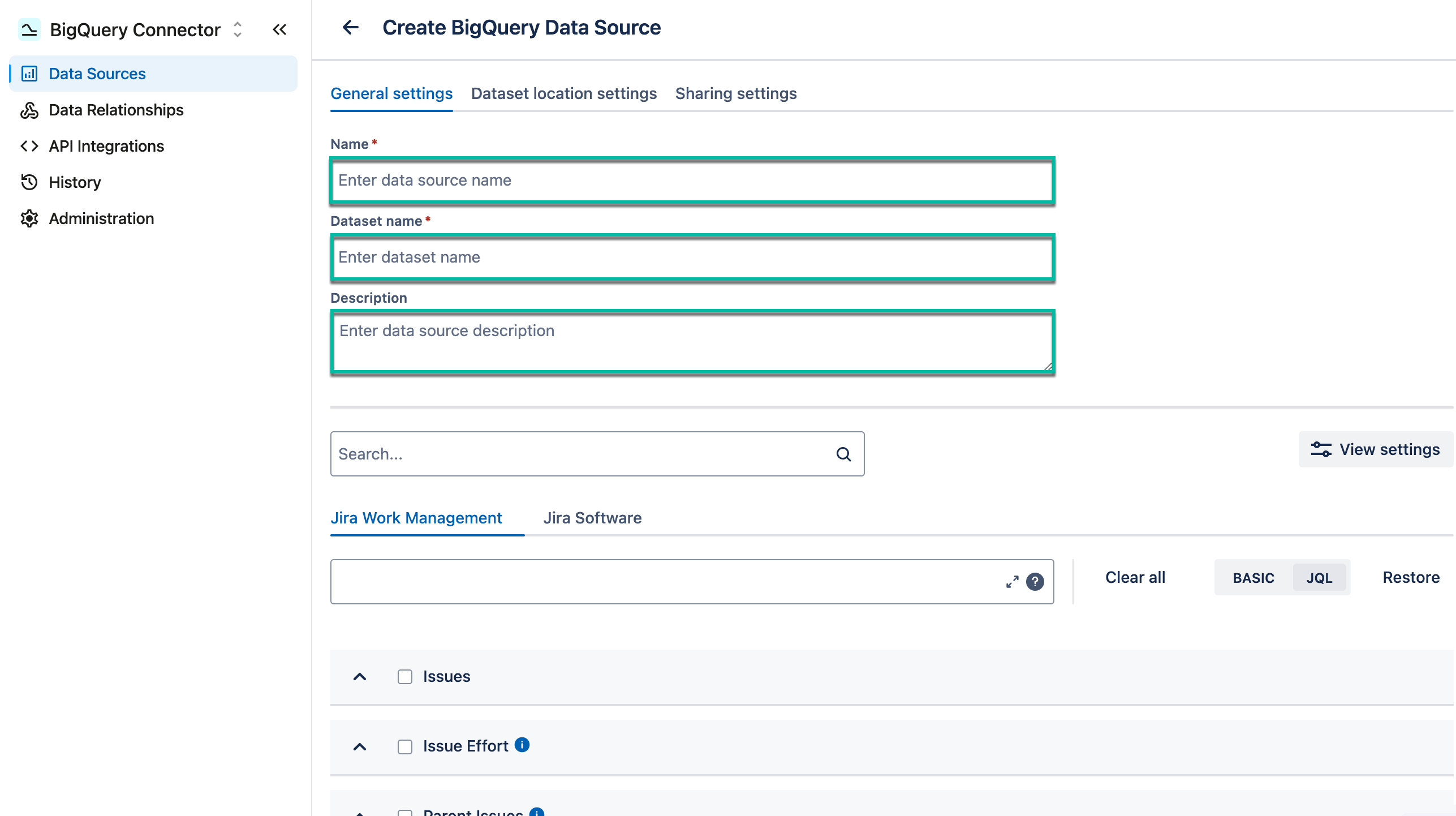Go back using the back arrow

pyautogui.click(x=351, y=27)
